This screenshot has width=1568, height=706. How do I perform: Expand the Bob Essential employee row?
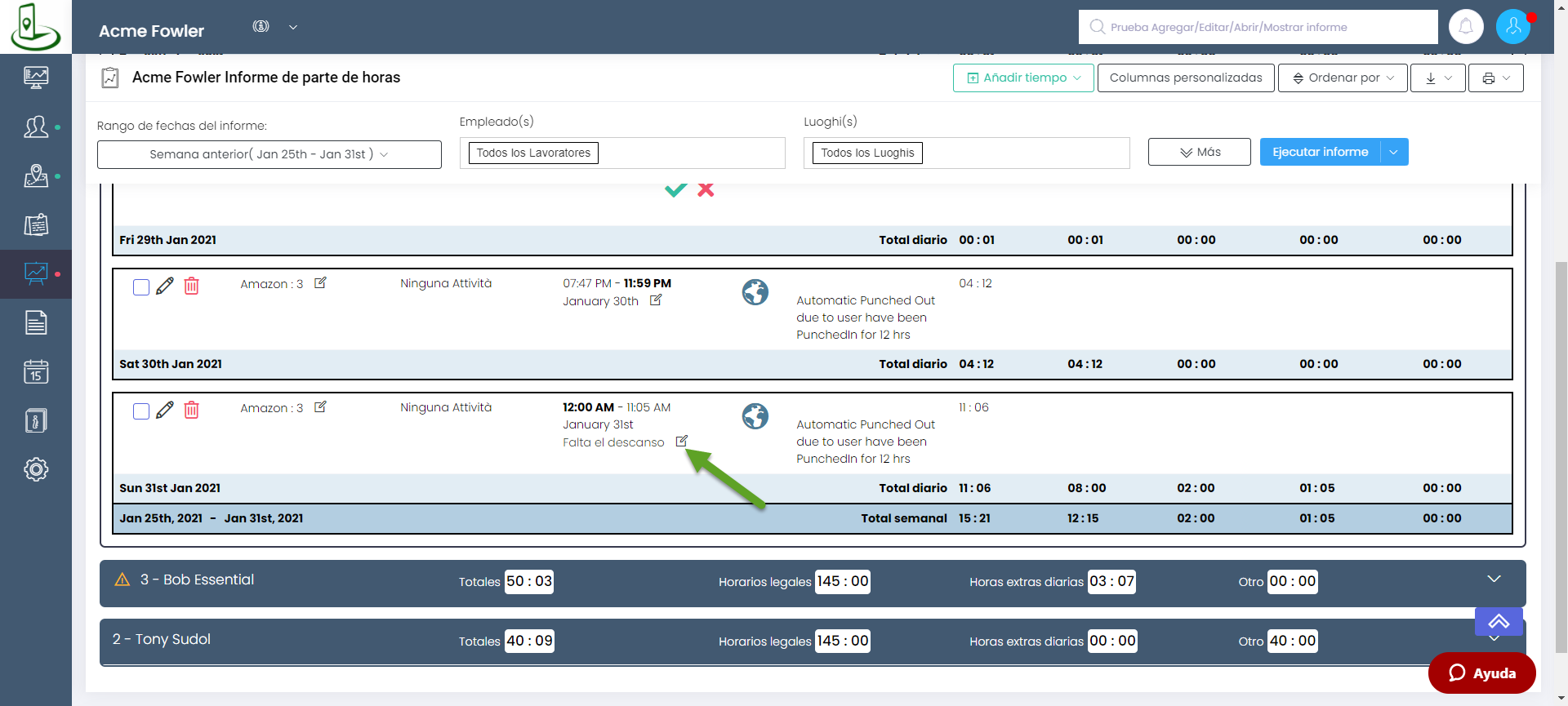(1494, 579)
